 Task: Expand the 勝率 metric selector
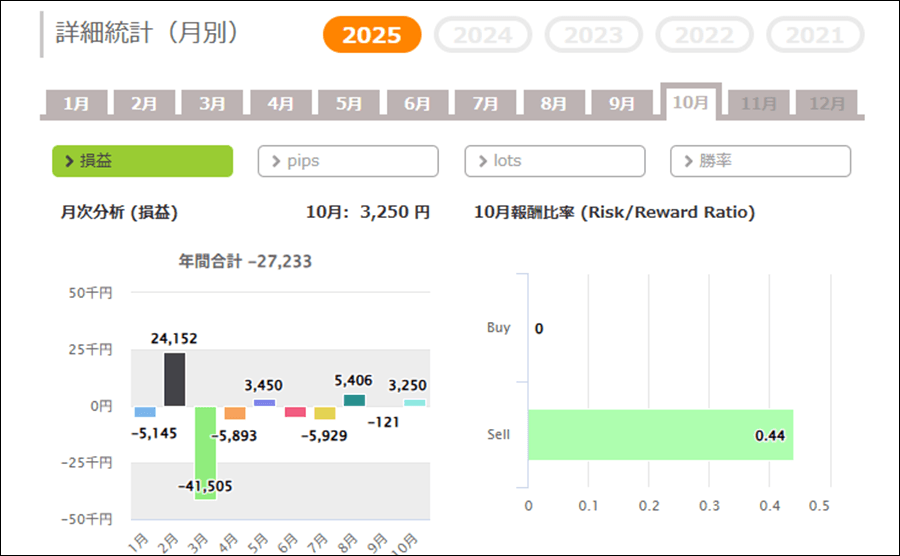point(760,161)
